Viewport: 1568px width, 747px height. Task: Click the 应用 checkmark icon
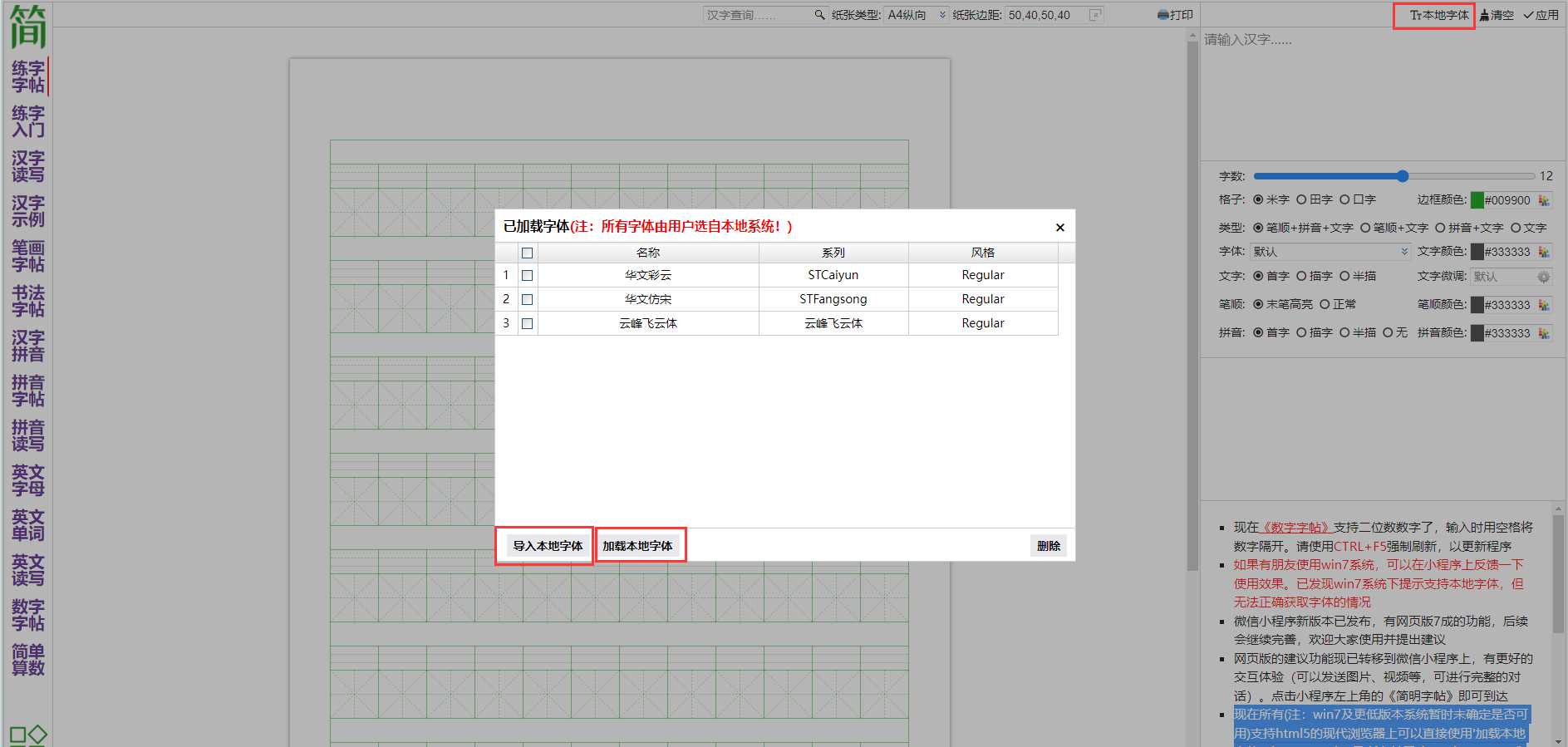(1528, 15)
